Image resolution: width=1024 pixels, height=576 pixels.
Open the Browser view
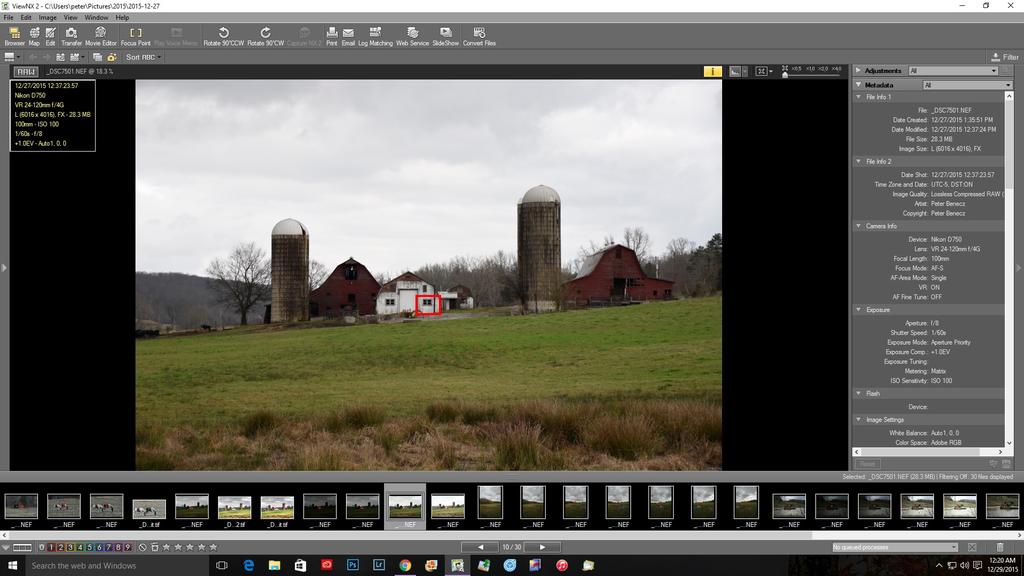[14, 37]
